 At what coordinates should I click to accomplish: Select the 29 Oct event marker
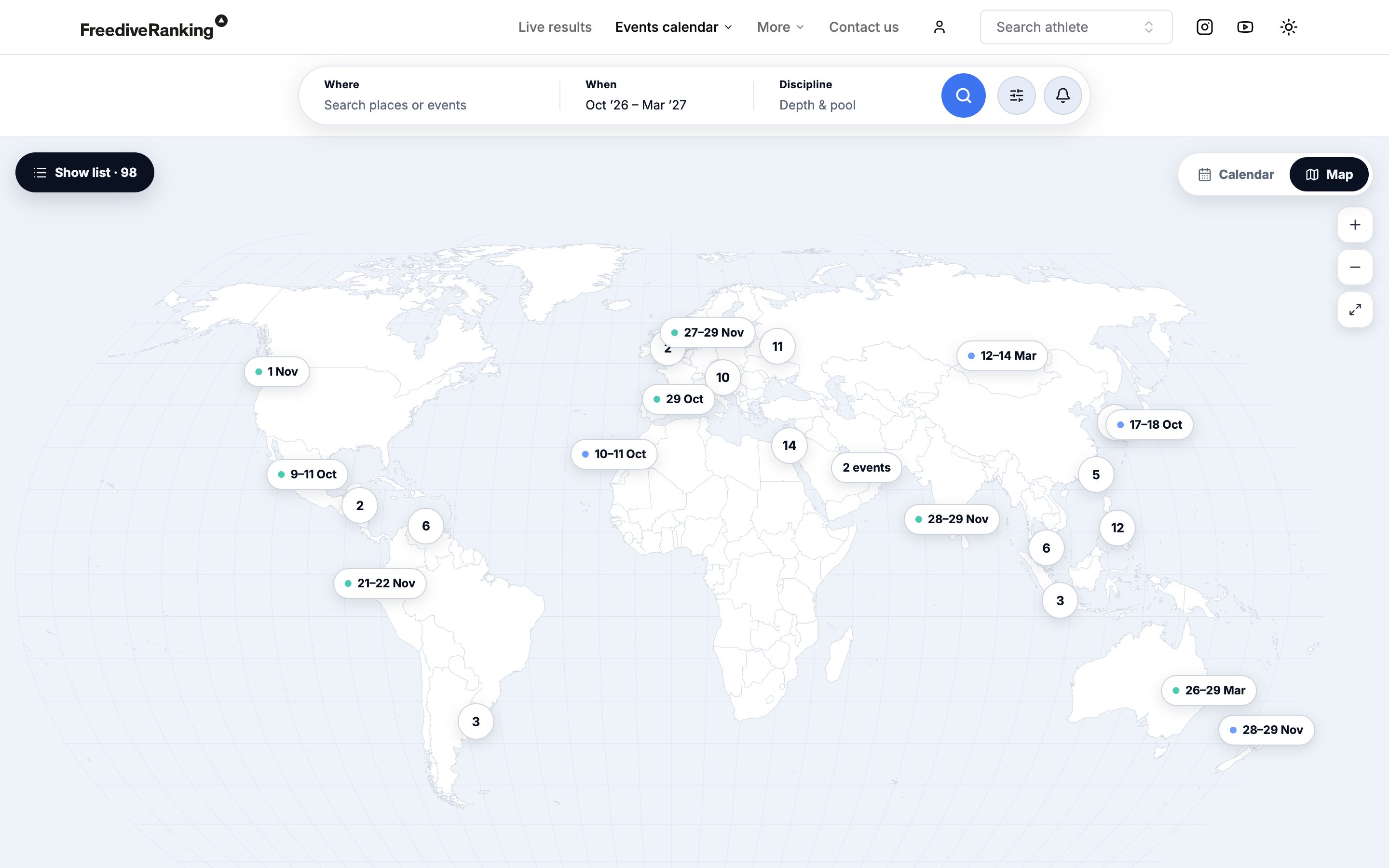pyautogui.click(x=679, y=399)
